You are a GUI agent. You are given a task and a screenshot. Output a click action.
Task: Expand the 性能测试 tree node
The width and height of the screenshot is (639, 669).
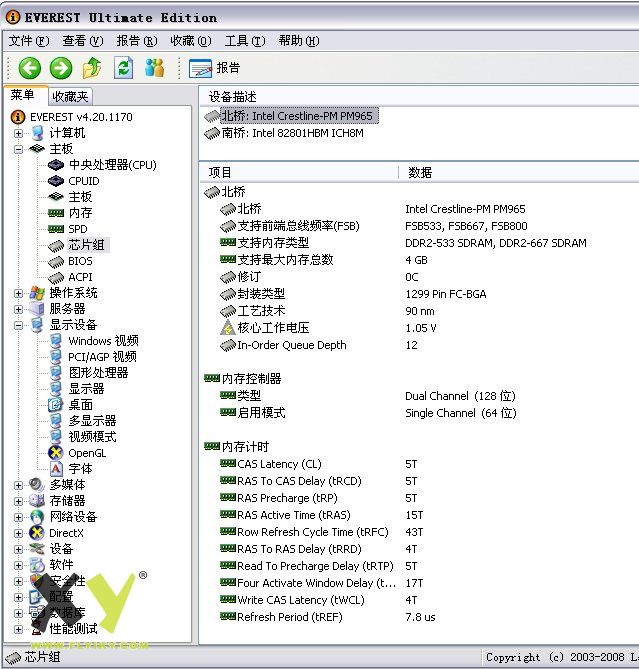(x=18, y=629)
